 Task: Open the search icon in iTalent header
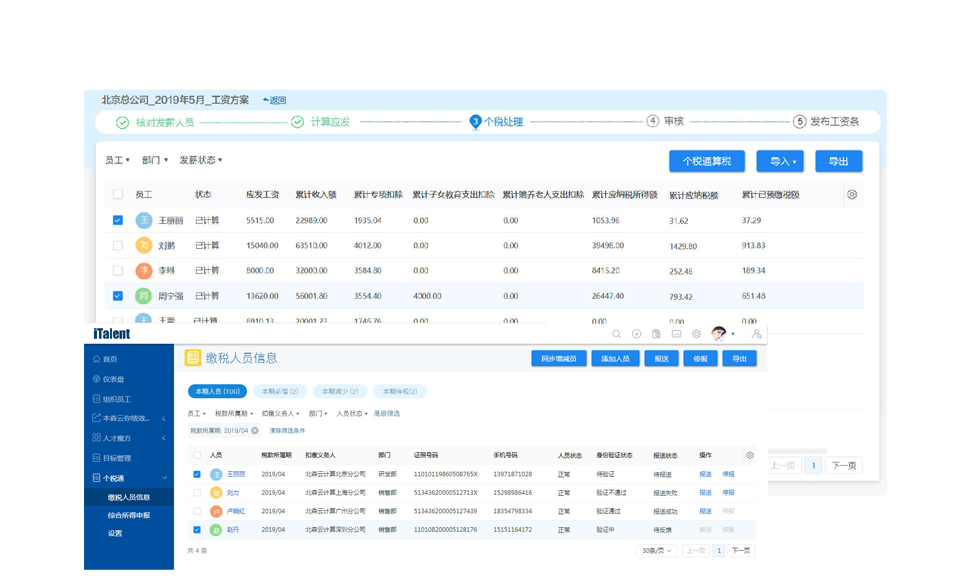[x=616, y=334]
